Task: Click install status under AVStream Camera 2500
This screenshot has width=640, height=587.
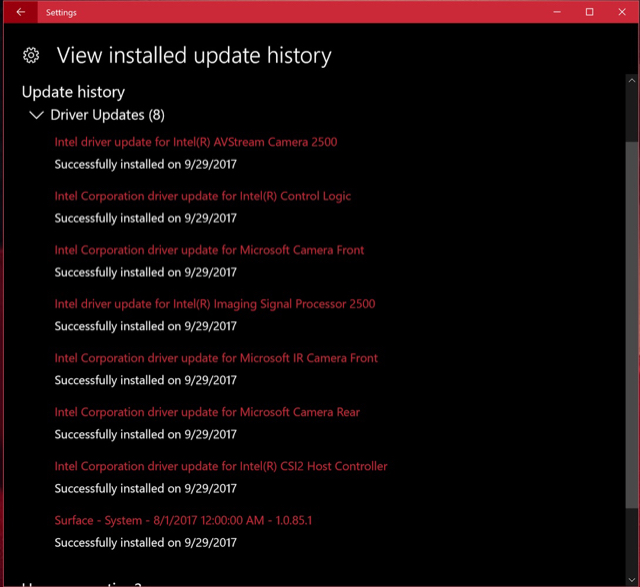Action: 146,165
